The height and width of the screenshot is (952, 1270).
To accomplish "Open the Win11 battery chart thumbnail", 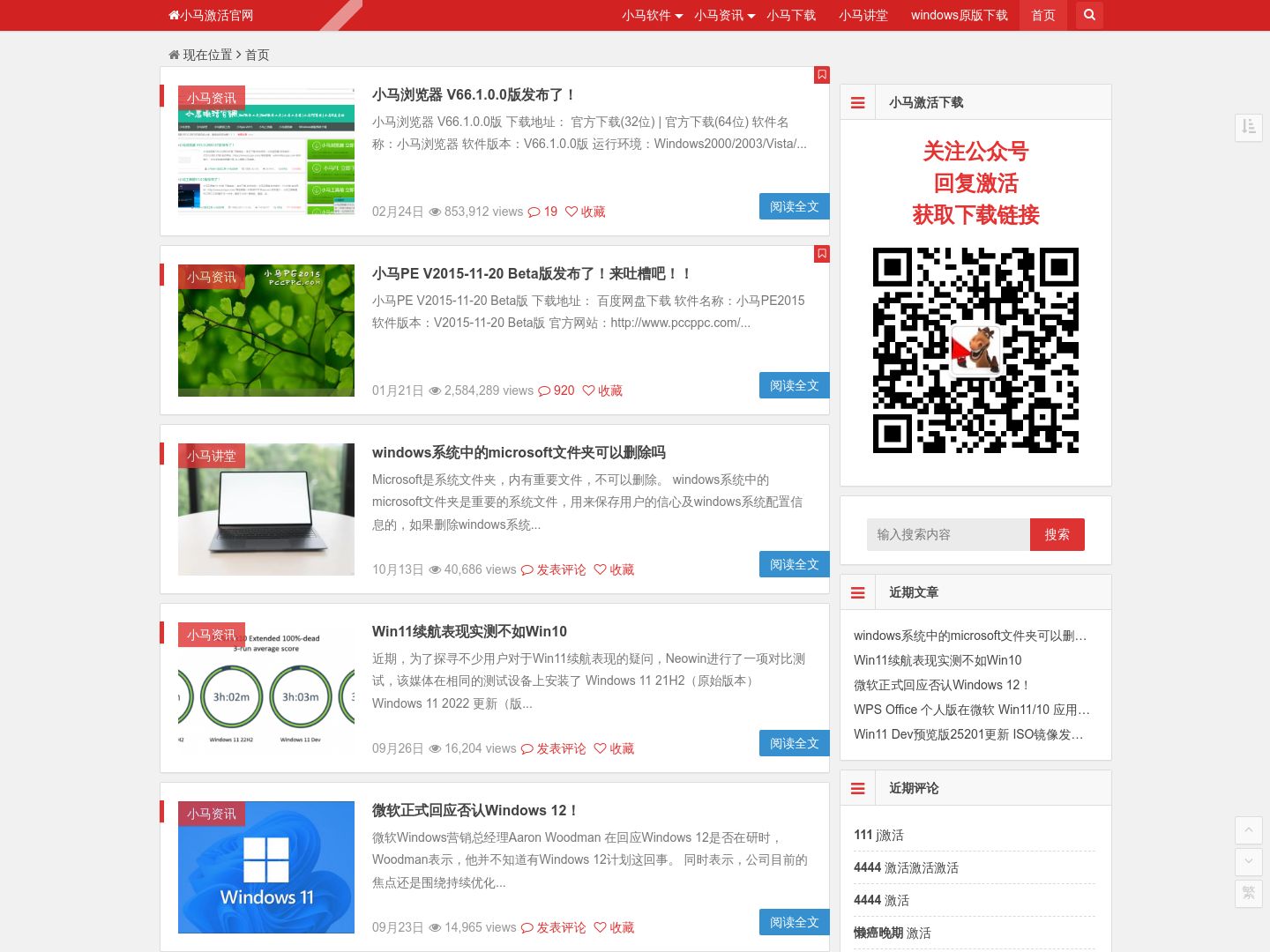I will [x=266, y=688].
